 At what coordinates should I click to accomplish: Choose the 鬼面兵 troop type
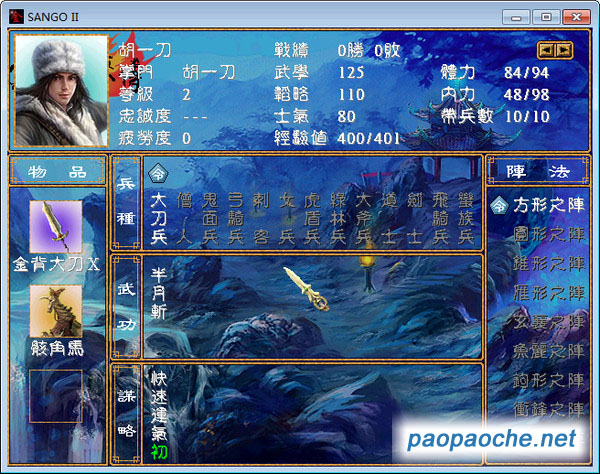point(210,219)
